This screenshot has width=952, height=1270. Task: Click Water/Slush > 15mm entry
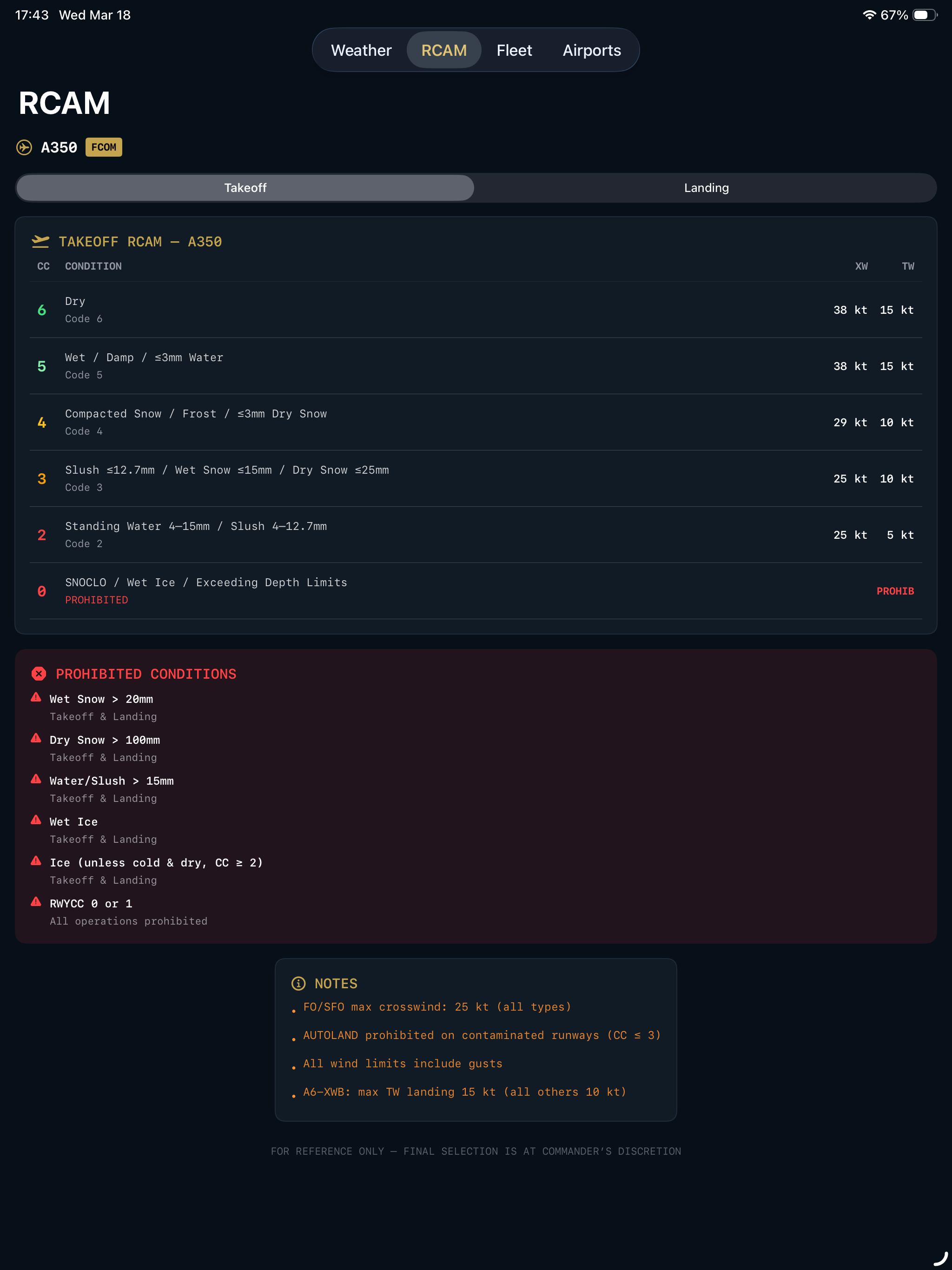pos(112,781)
